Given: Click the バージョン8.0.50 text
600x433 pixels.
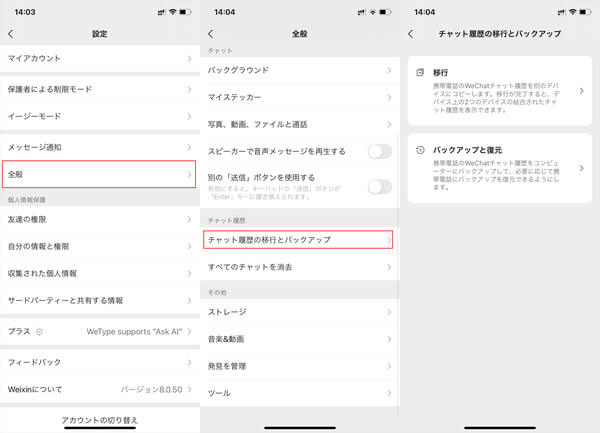Looking at the screenshot, I should pos(152,389).
